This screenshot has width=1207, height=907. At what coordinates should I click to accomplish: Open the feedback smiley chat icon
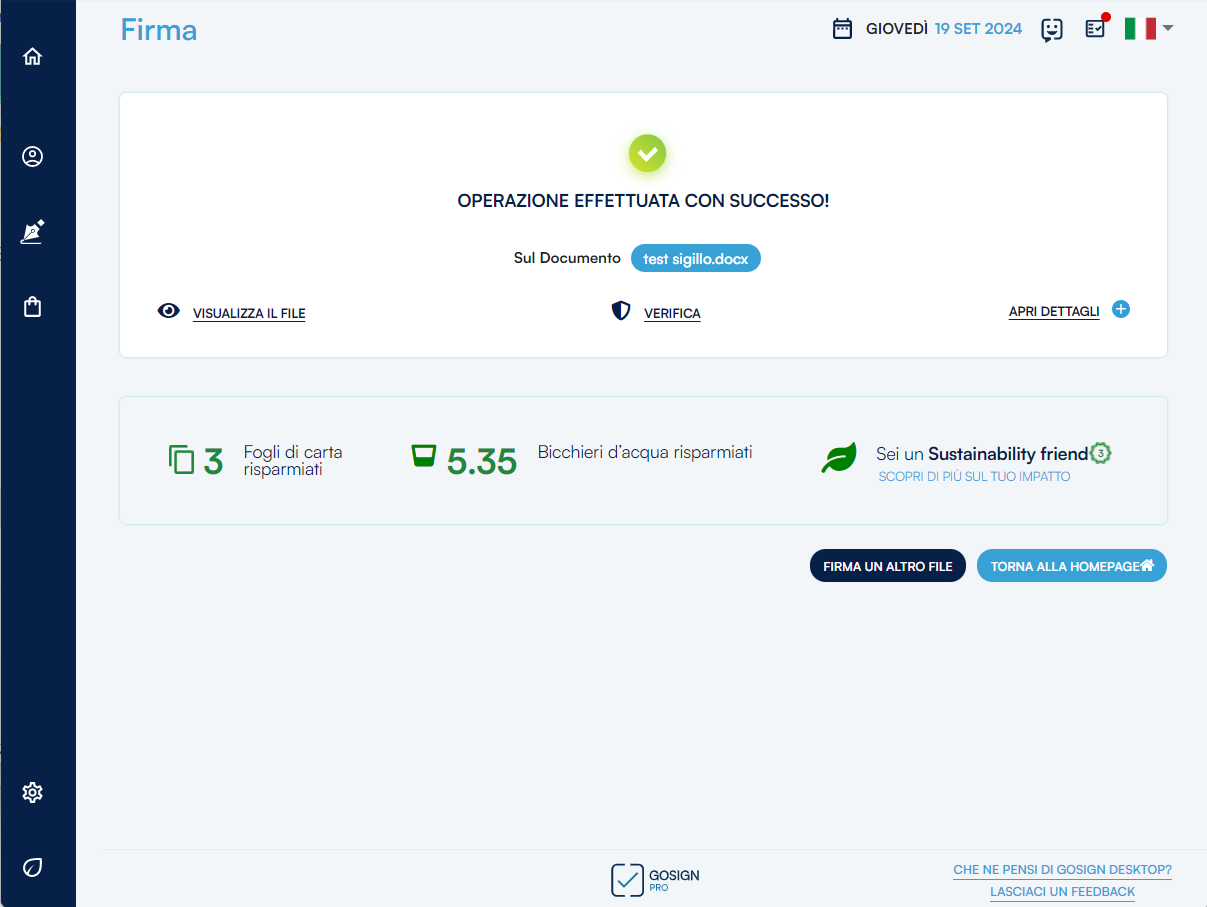coord(1051,30)
